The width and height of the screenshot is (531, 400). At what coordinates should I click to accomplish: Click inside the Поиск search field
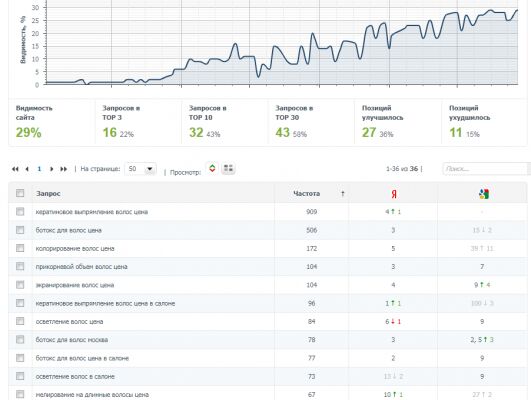pyautogui.click(x=485, y=169)
